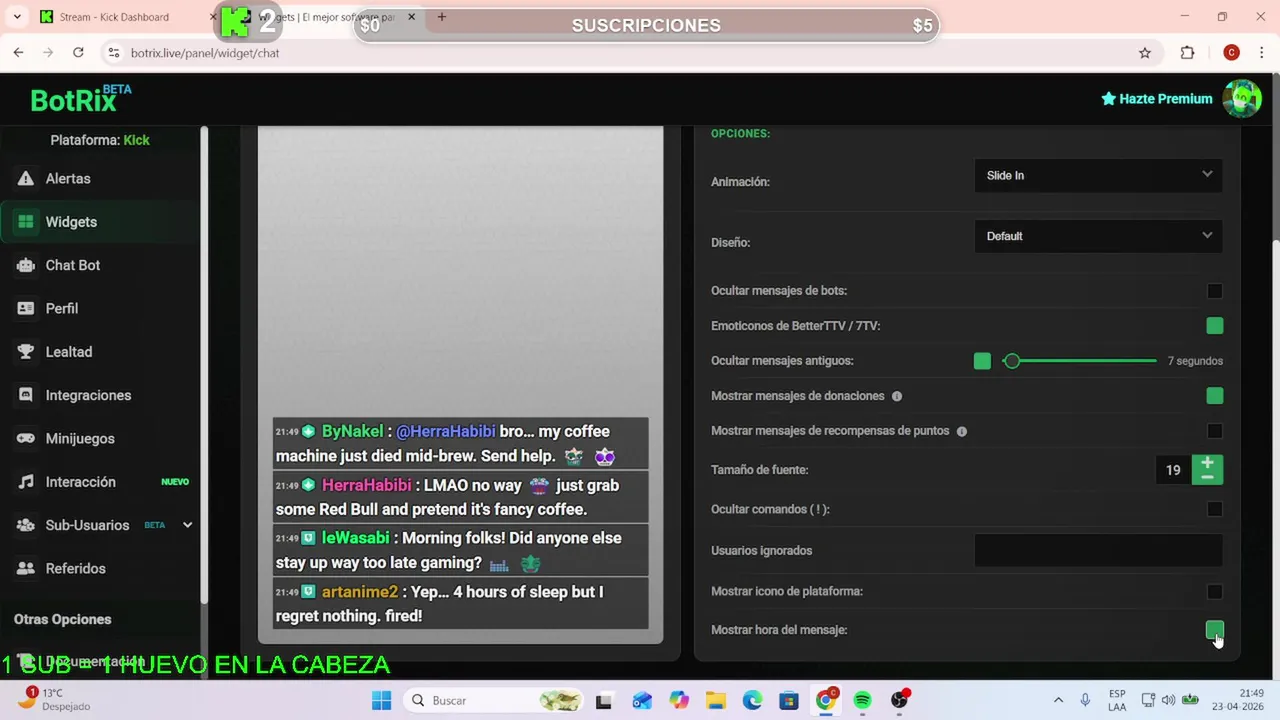Click the ByNakel username in chat preview

point(352,431)
